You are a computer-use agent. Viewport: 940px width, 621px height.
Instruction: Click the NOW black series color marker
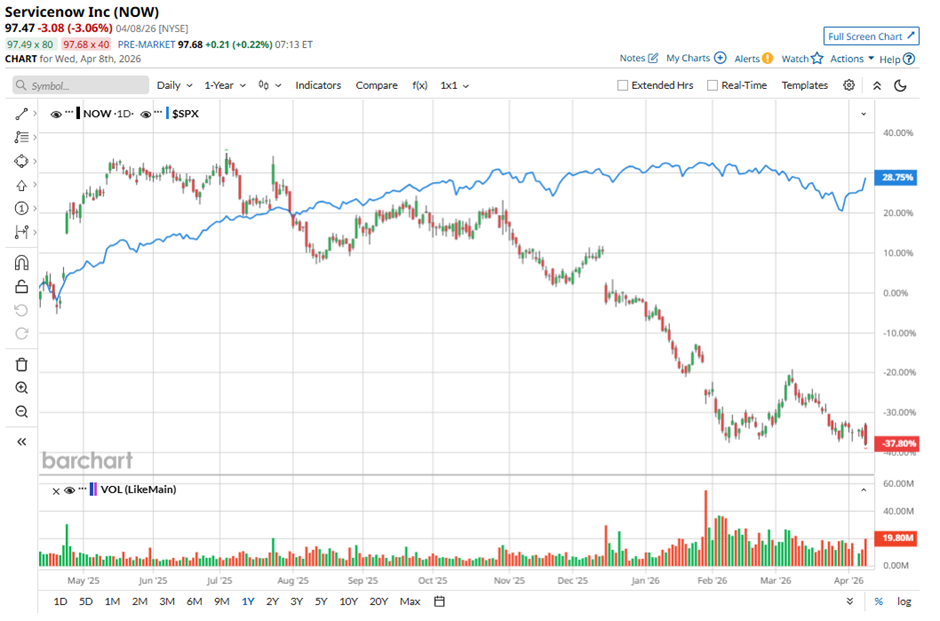(x=78, y=113)
